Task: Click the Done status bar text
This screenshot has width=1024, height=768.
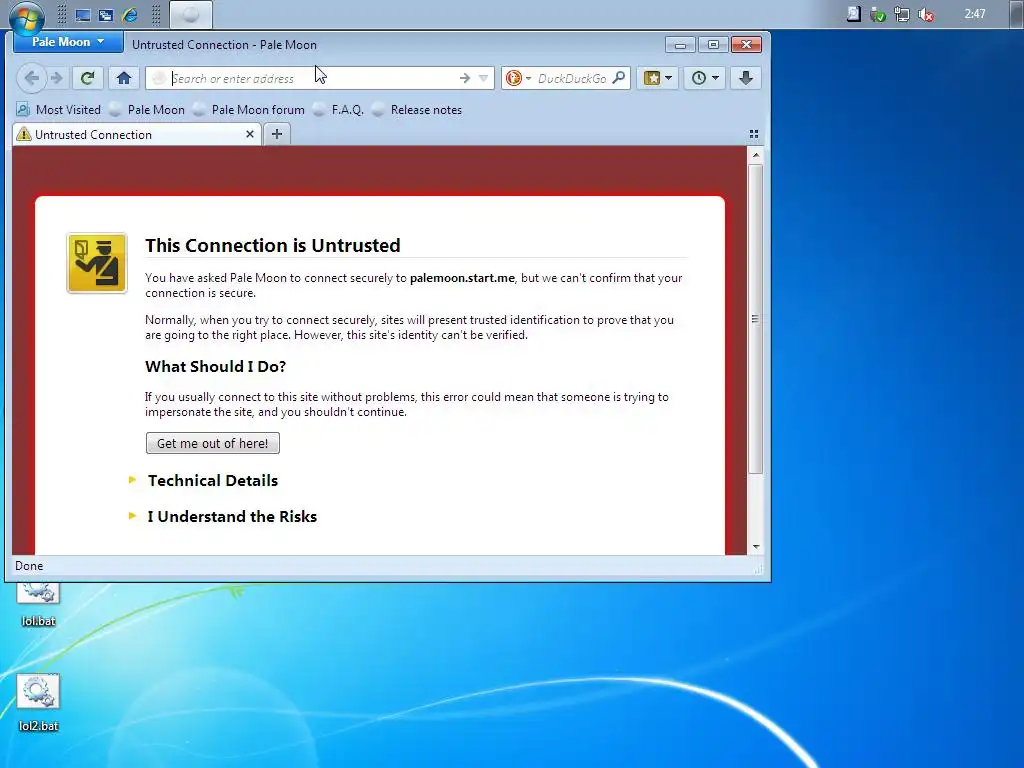Action: coord(29,566)
